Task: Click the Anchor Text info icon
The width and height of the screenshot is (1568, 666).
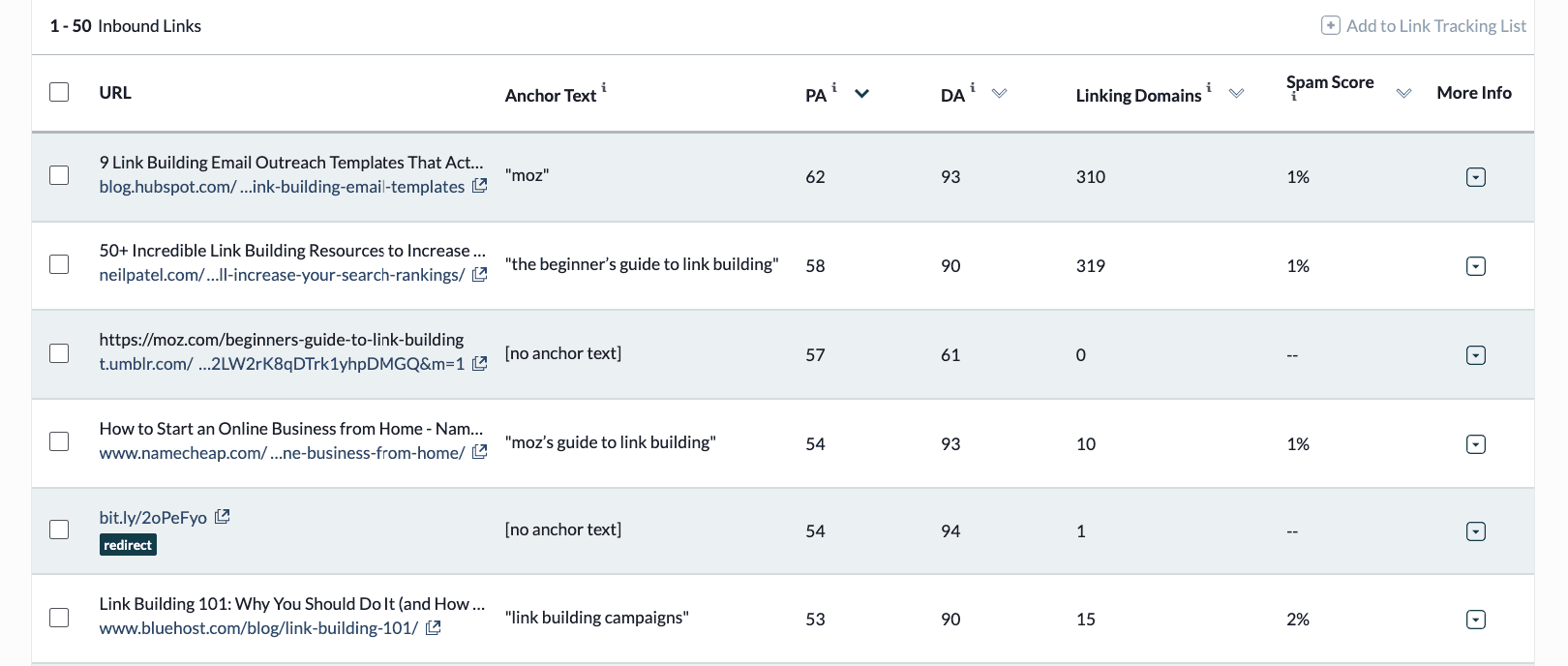Action: (604, 87)
